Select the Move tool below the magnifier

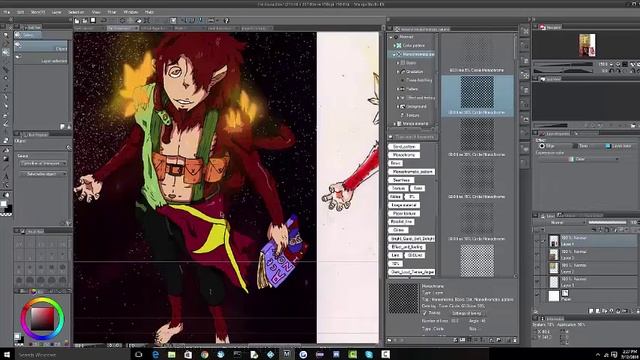click(6, 44)
